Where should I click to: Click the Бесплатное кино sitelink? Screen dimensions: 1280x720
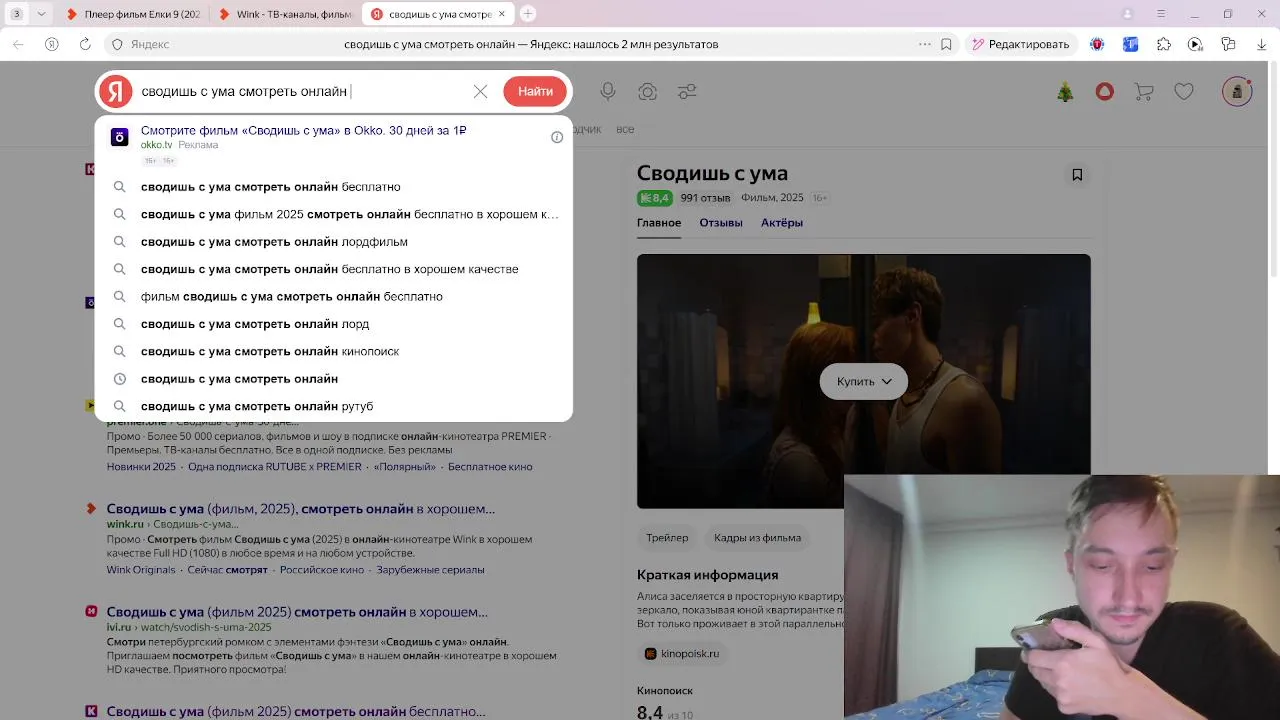point(490,467)
